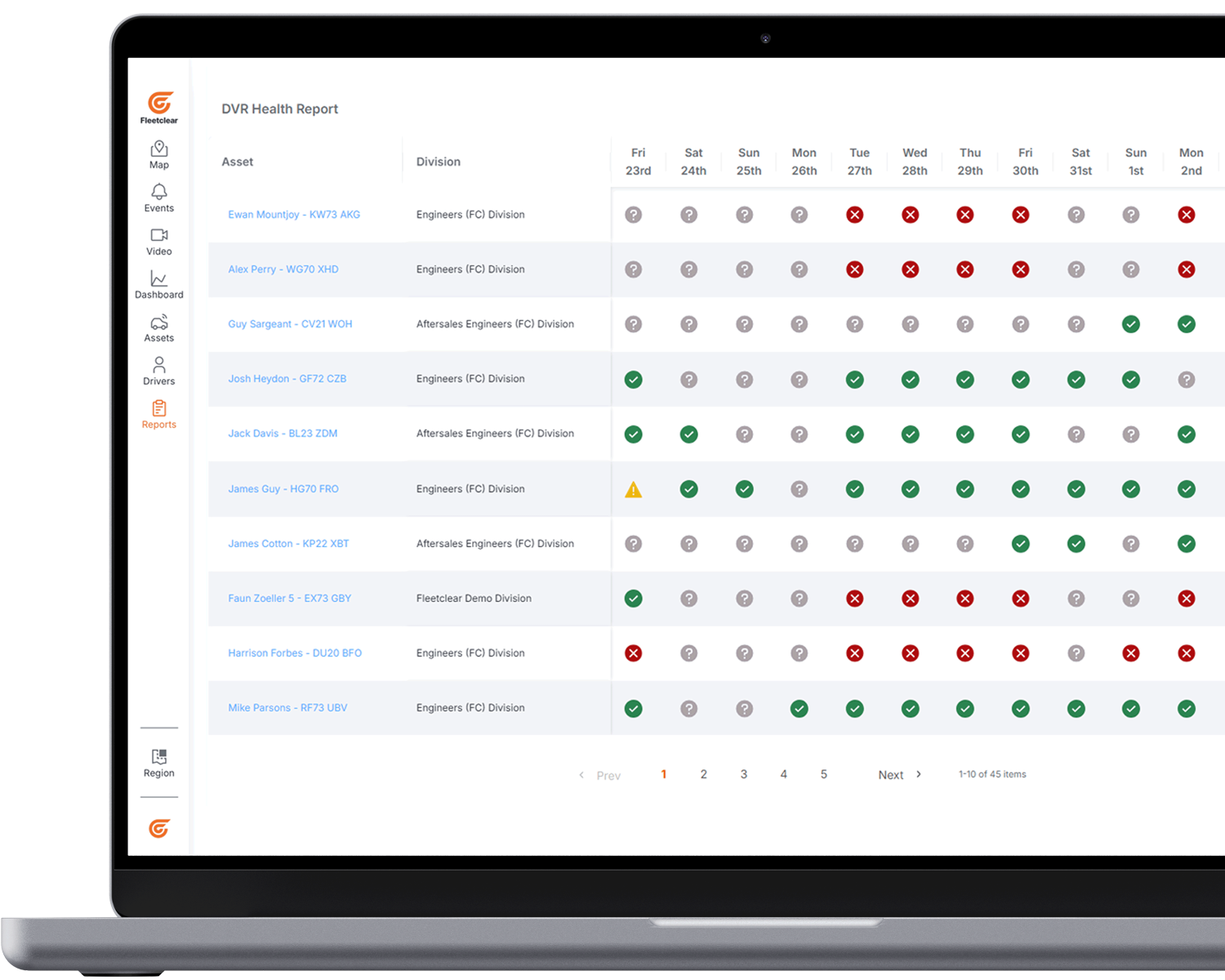Go to the Next page of results

(891, 774)
